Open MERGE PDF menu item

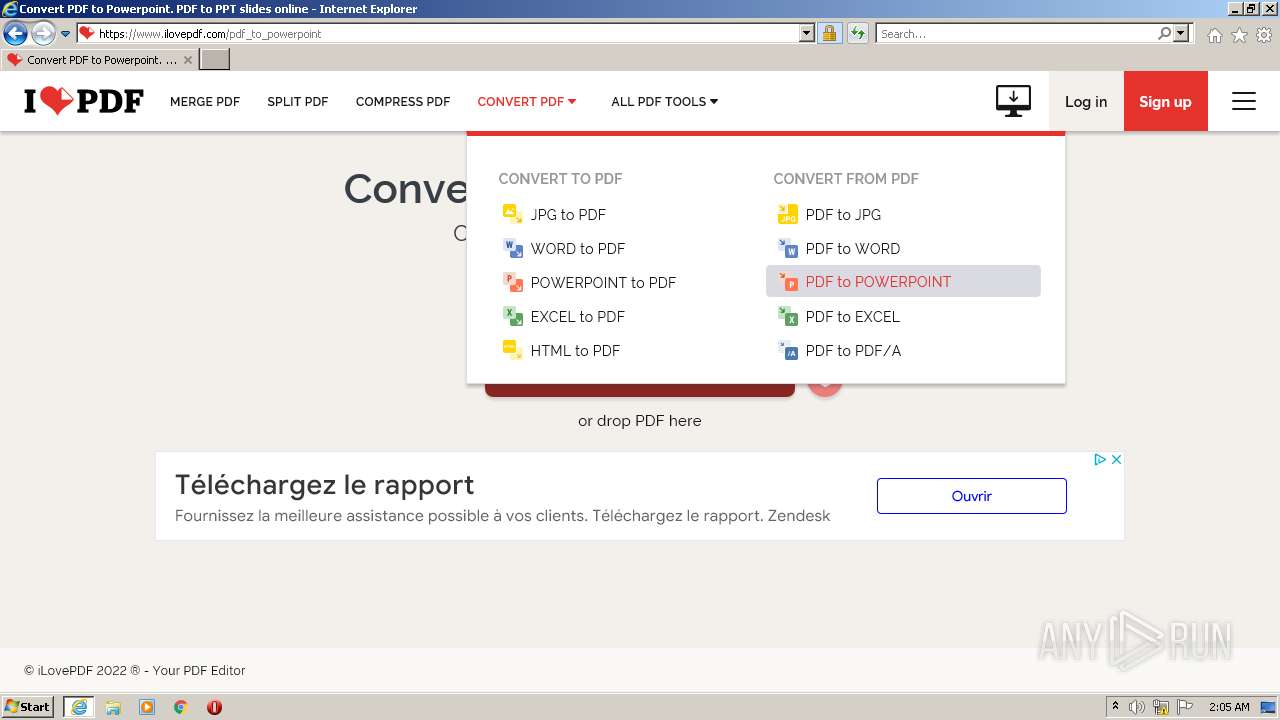pos(205,101)
